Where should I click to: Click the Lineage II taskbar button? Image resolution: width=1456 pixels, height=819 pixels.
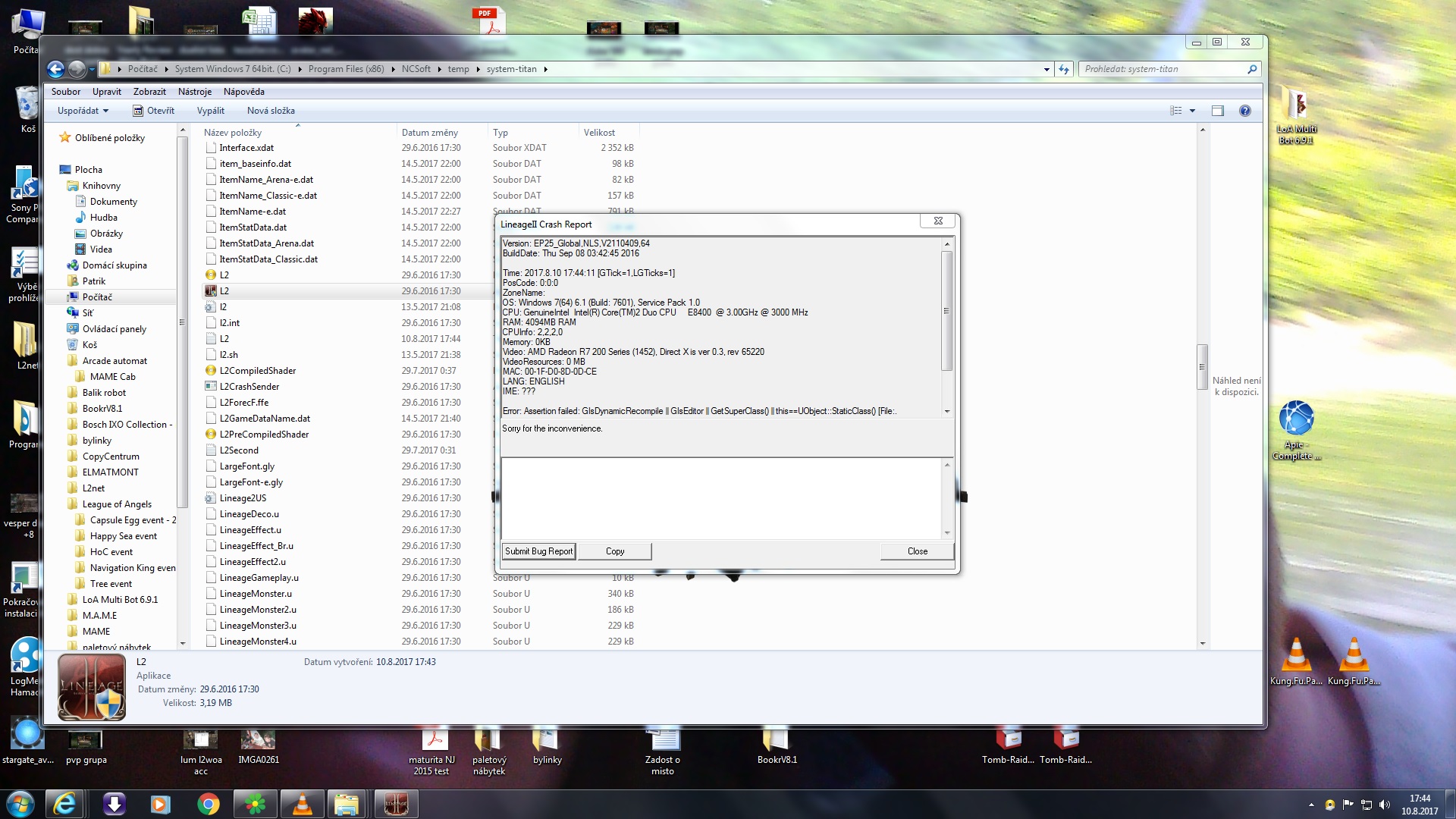click(x=396, y=804)
